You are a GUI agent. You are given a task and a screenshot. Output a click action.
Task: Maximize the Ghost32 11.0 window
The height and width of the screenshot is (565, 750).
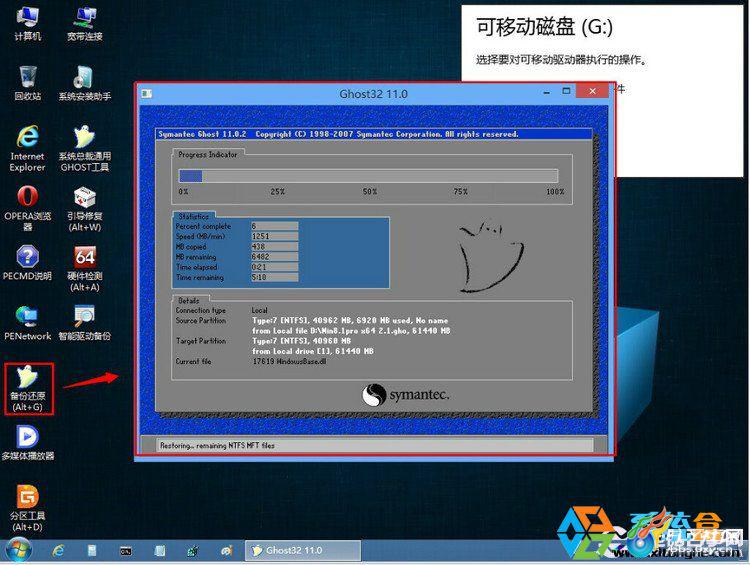[x=566, y=91]
